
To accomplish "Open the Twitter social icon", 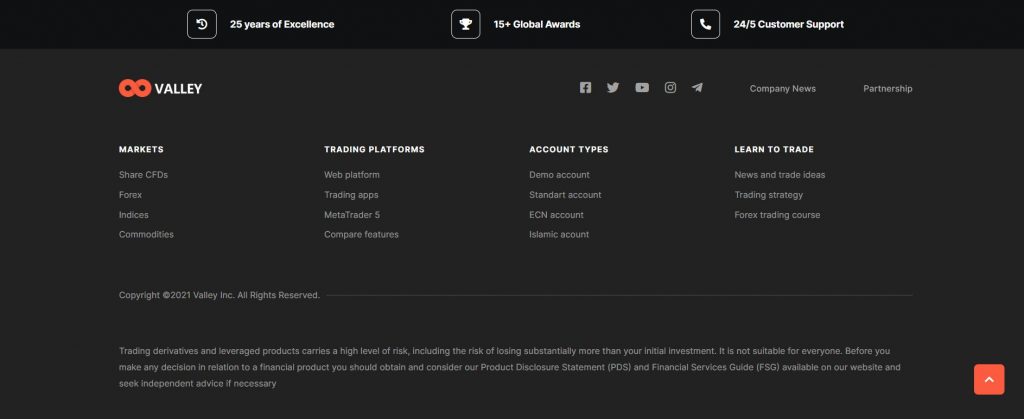I will click(613, 88).
